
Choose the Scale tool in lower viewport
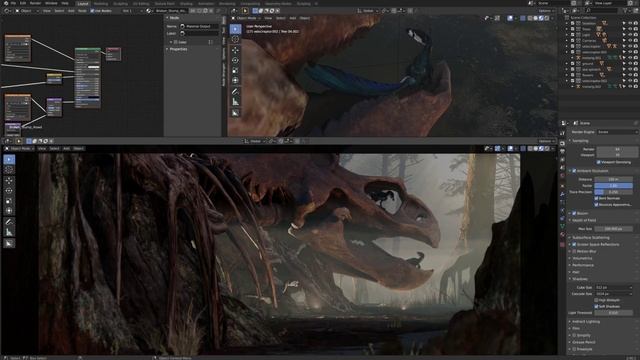coord(9,201)
